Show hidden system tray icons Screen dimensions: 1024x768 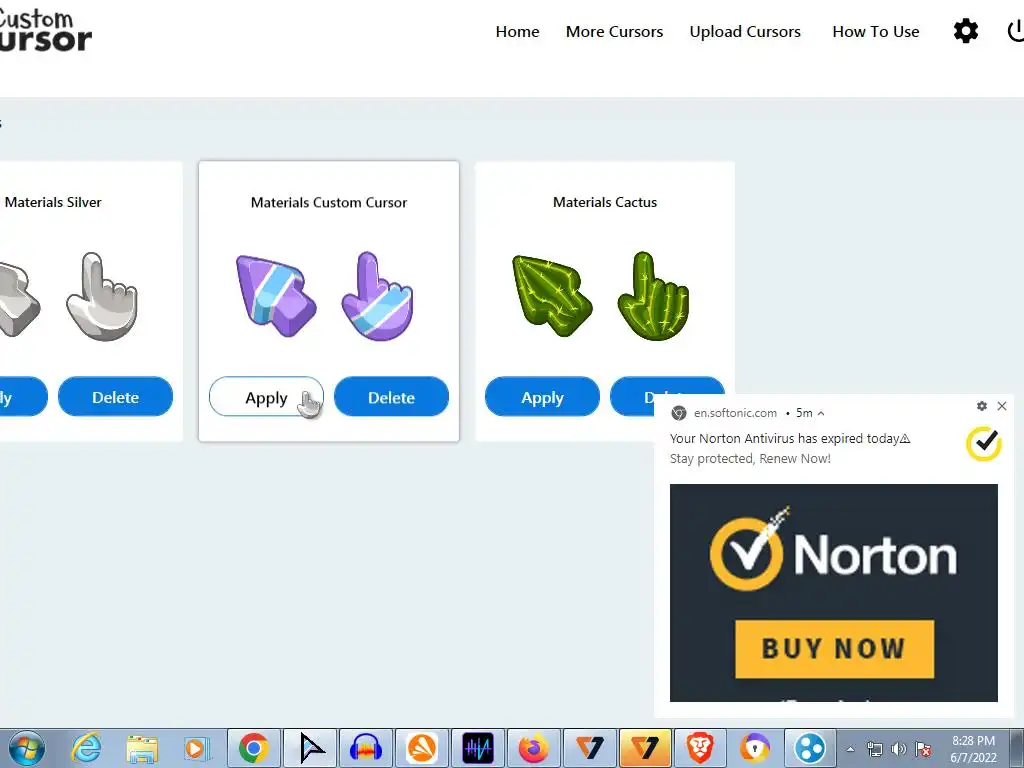[850, 749]
